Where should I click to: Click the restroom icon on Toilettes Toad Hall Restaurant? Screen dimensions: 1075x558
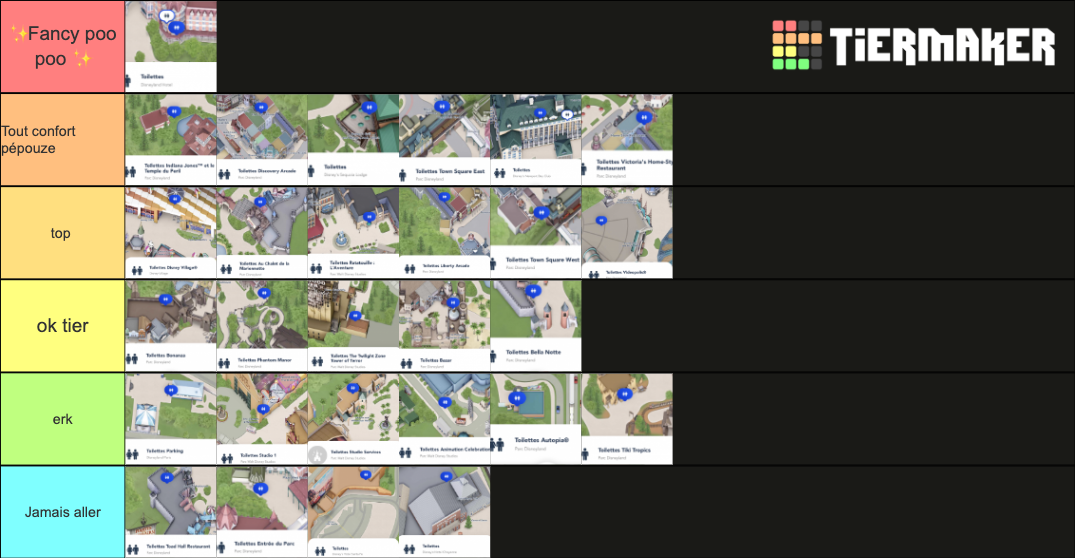pos(133,549)
